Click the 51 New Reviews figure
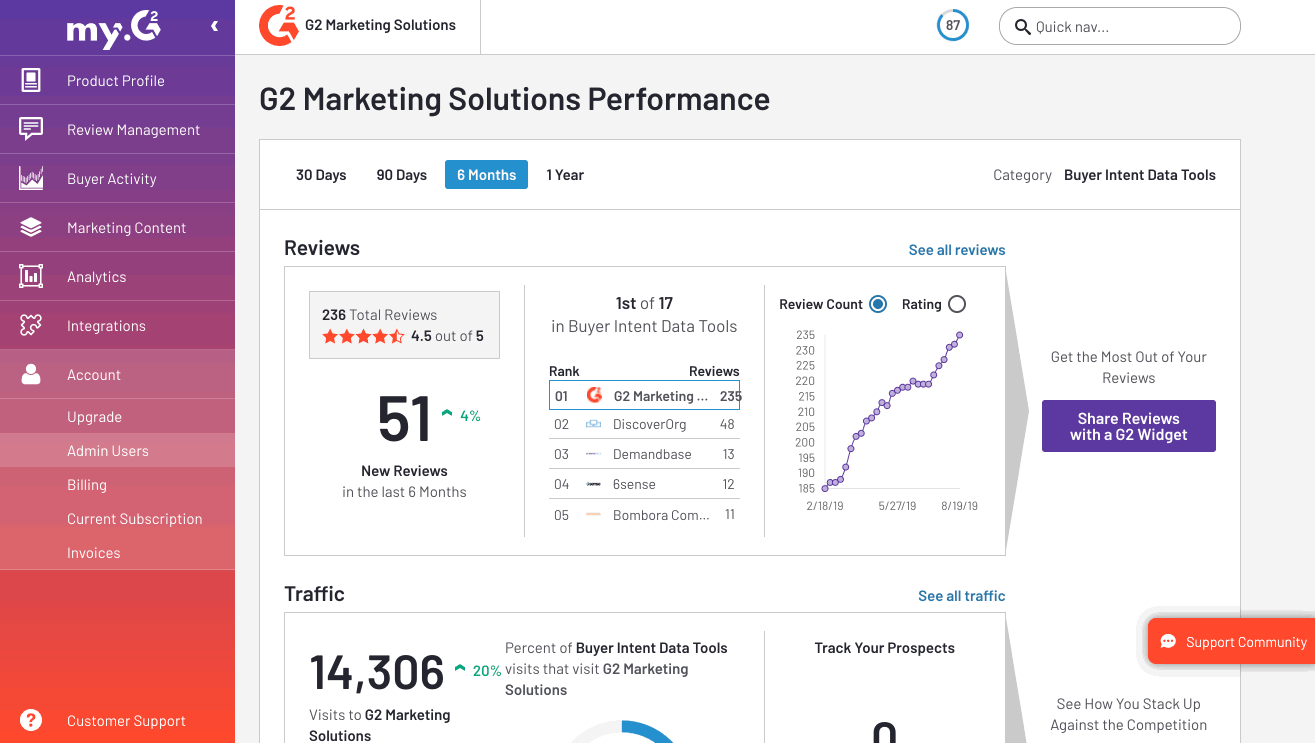The width and height of the screenshot is (1315, 743). coord(404,418)
